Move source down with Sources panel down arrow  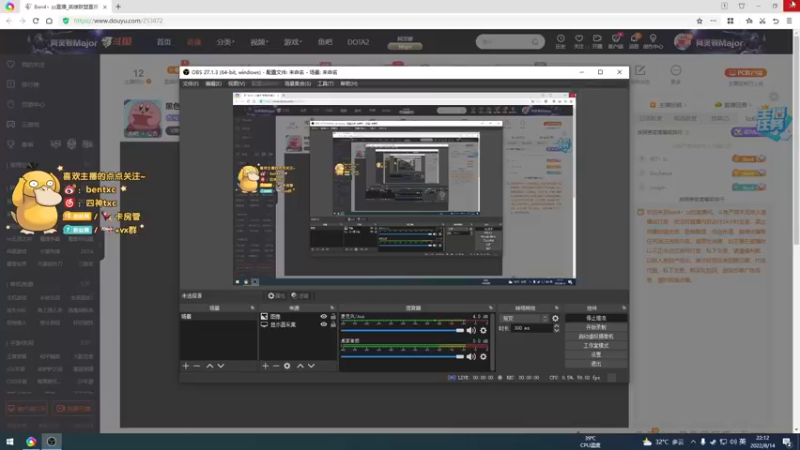pyautogui.click(x=311, y=366)
